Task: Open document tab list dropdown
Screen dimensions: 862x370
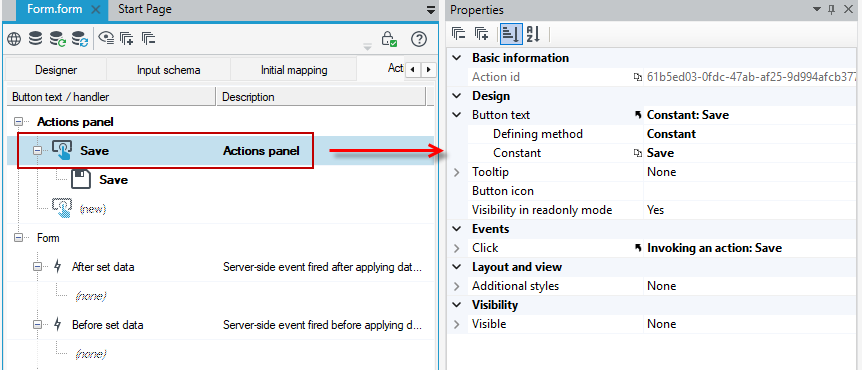Action: click(x=430, y=9)
